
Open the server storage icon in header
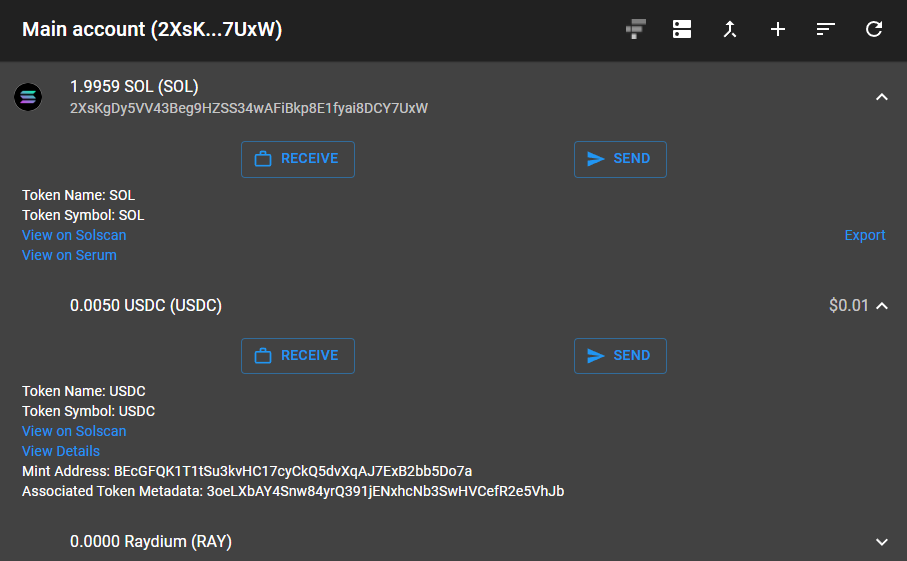tap(682, 29)
